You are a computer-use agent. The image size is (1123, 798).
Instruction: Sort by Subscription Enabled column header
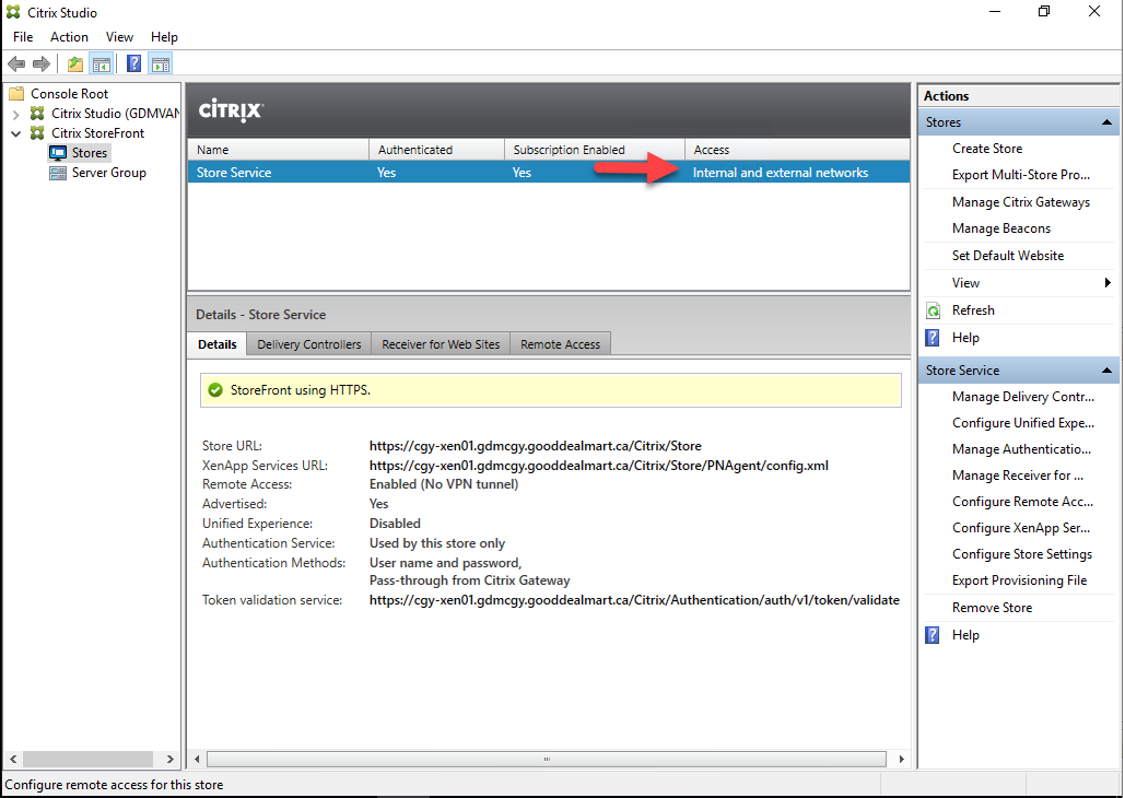click(594, 150)
